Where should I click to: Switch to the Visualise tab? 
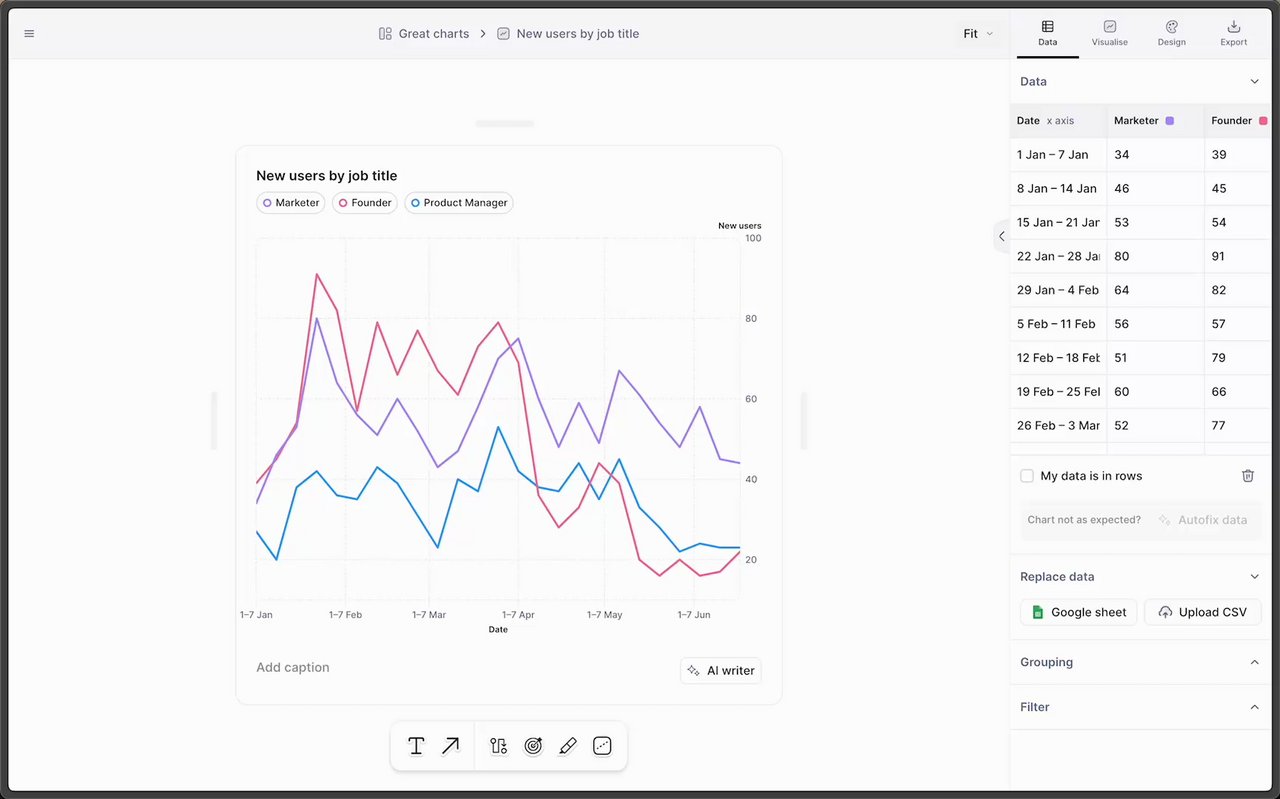click(1110, 33)
